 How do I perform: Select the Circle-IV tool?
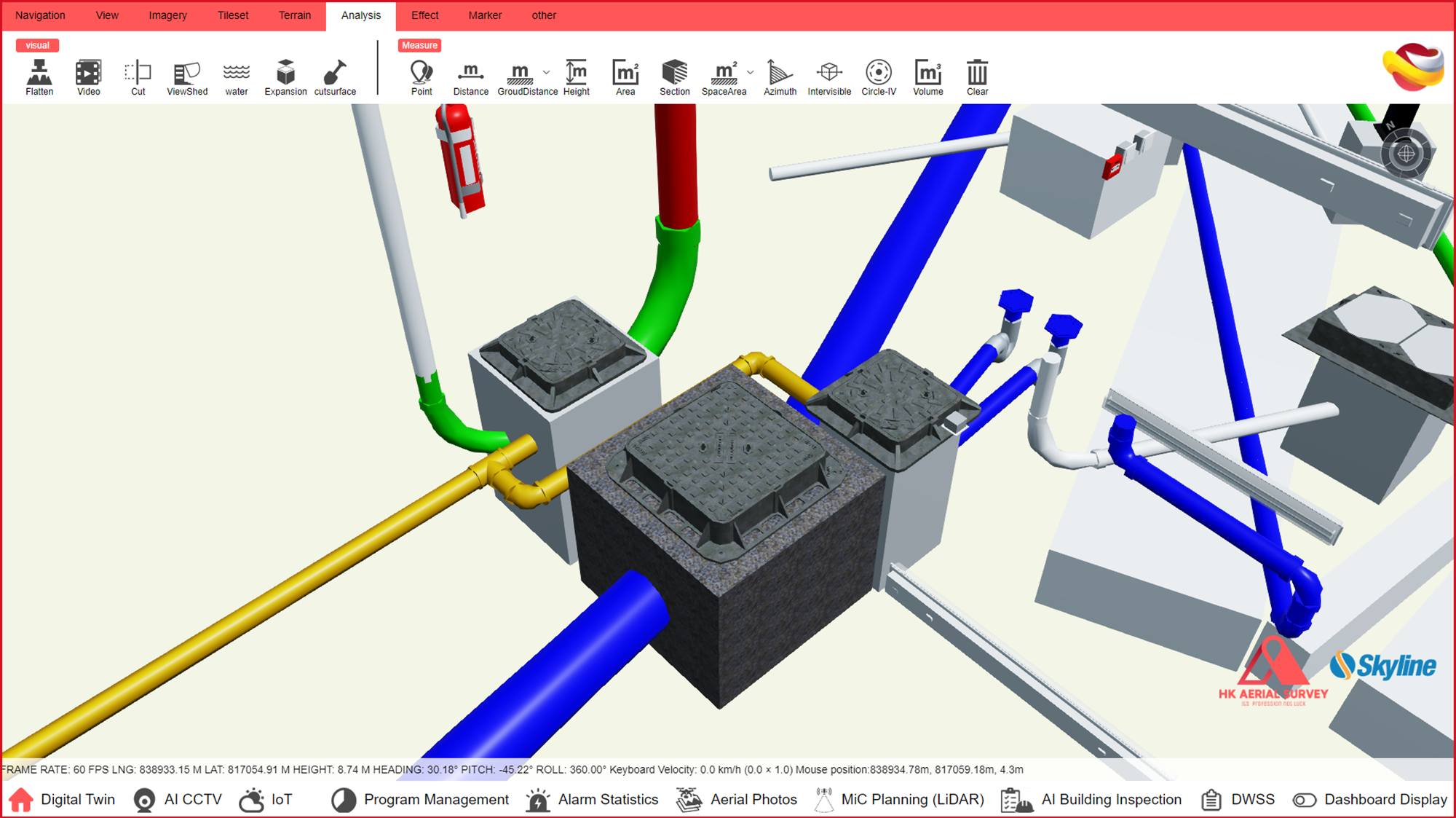[879, 76]
